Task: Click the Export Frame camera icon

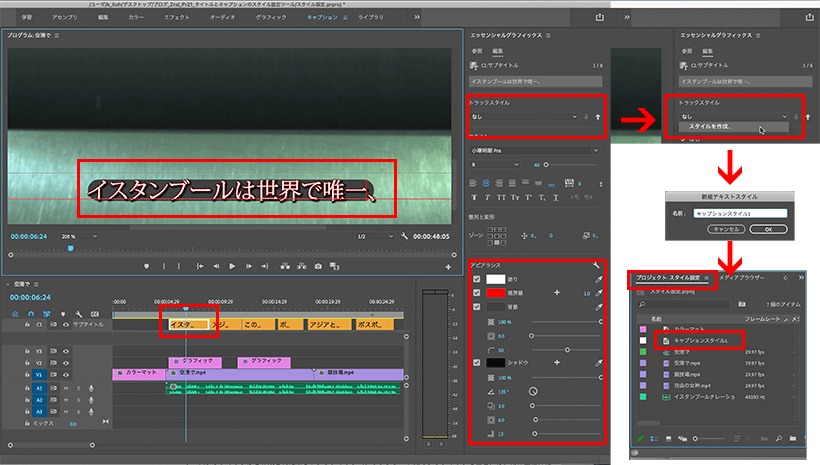Action: [318, 266]
